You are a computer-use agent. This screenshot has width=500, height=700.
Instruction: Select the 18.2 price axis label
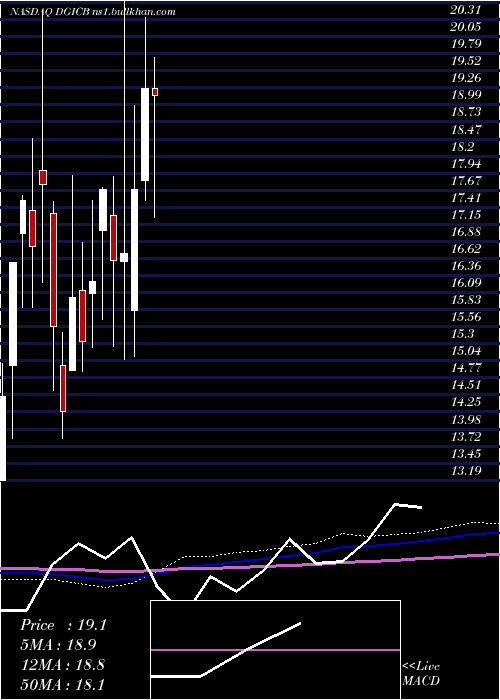(x=462, y=146)
